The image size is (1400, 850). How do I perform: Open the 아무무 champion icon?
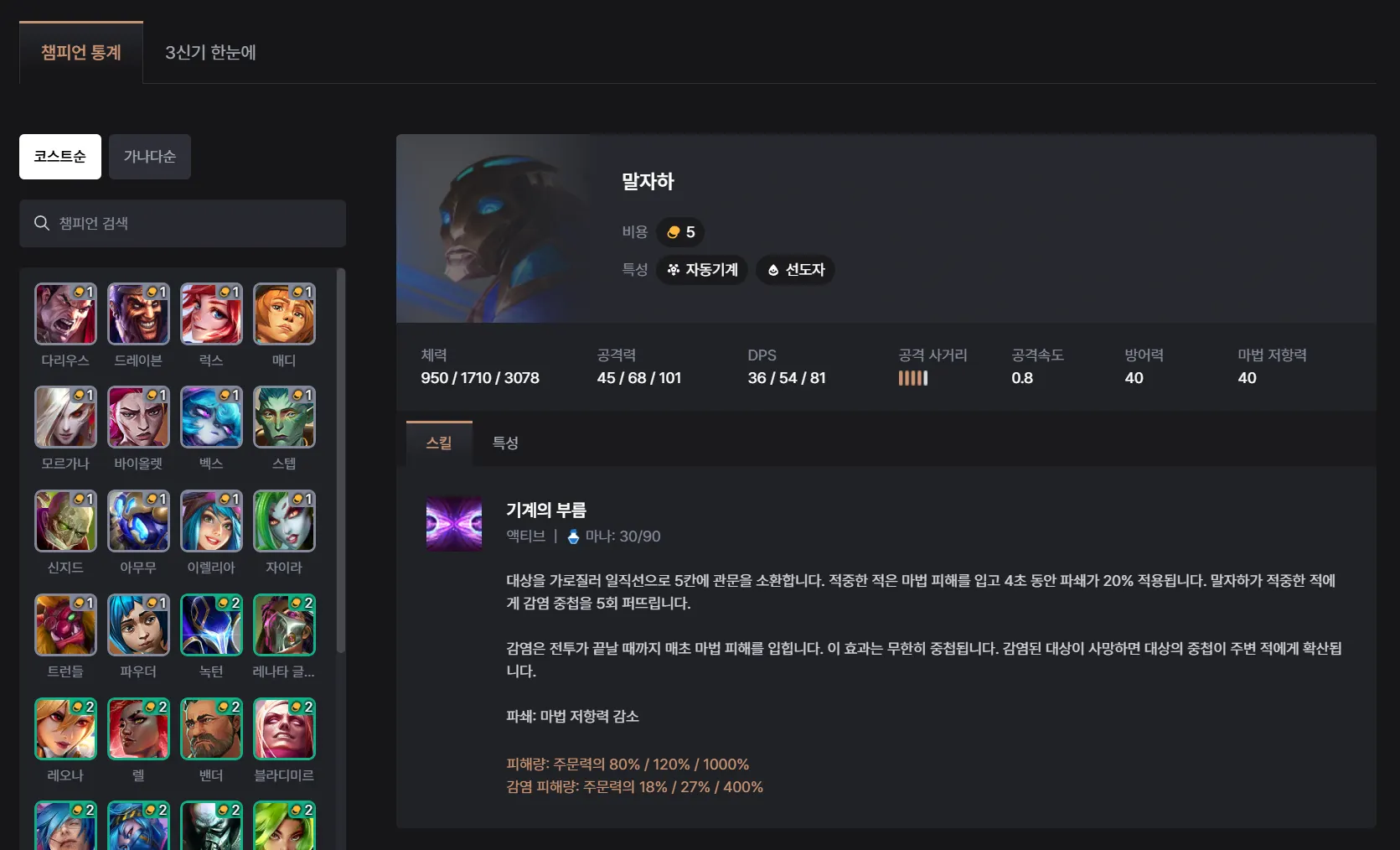coord(138,521)
